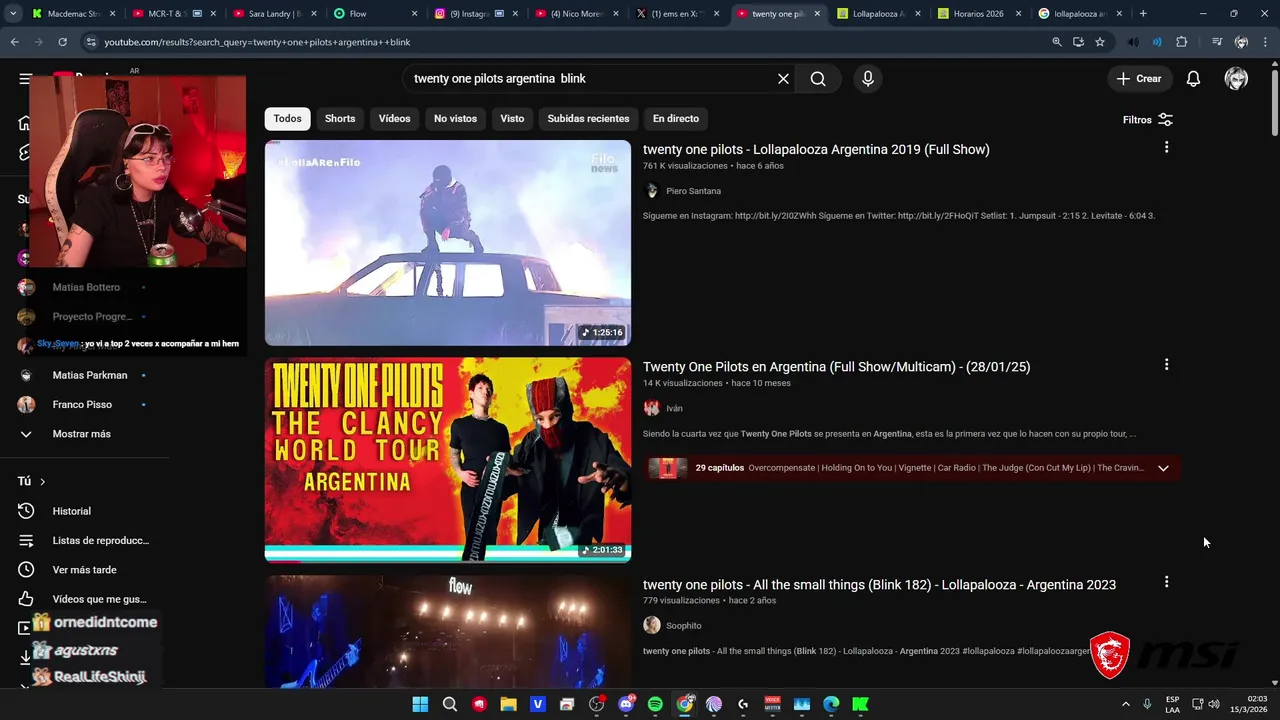
Task: Open YouTube notifications bell
Action: pyautogui.click(x=1193, y=79)
